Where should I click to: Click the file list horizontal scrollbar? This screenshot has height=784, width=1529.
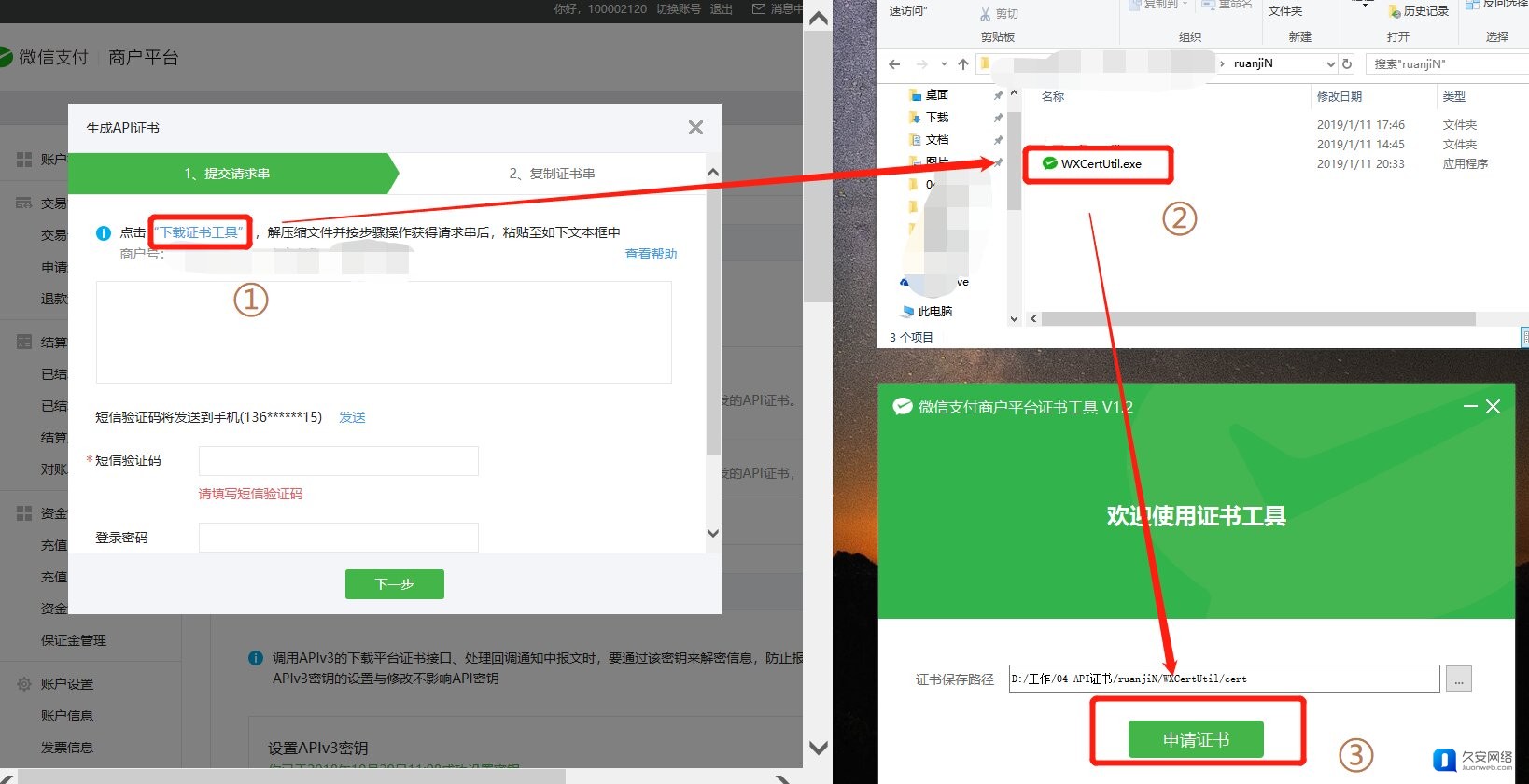click(x=1258, y=319)
